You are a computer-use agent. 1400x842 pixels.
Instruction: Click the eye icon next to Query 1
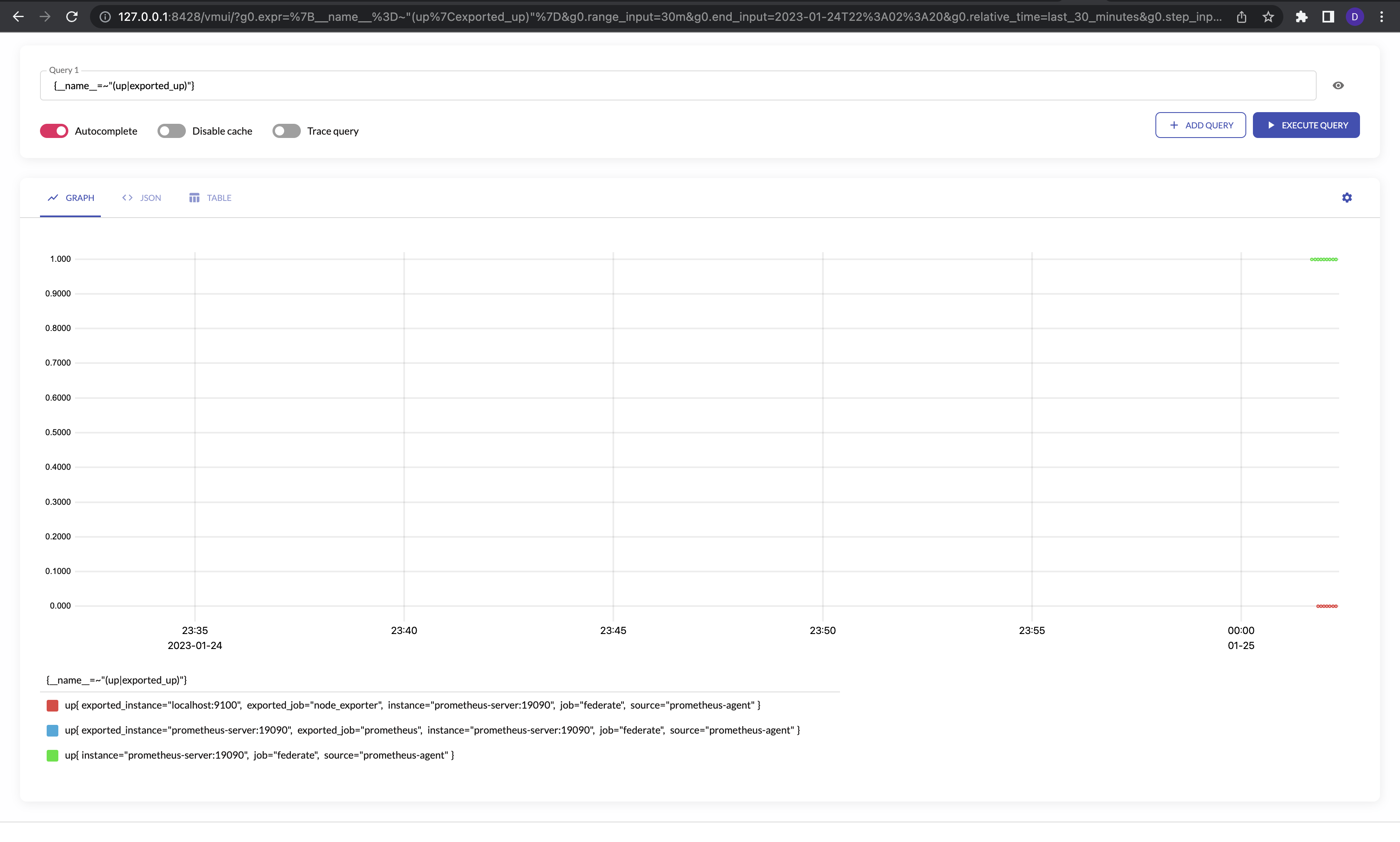[x=1338, y=85]
